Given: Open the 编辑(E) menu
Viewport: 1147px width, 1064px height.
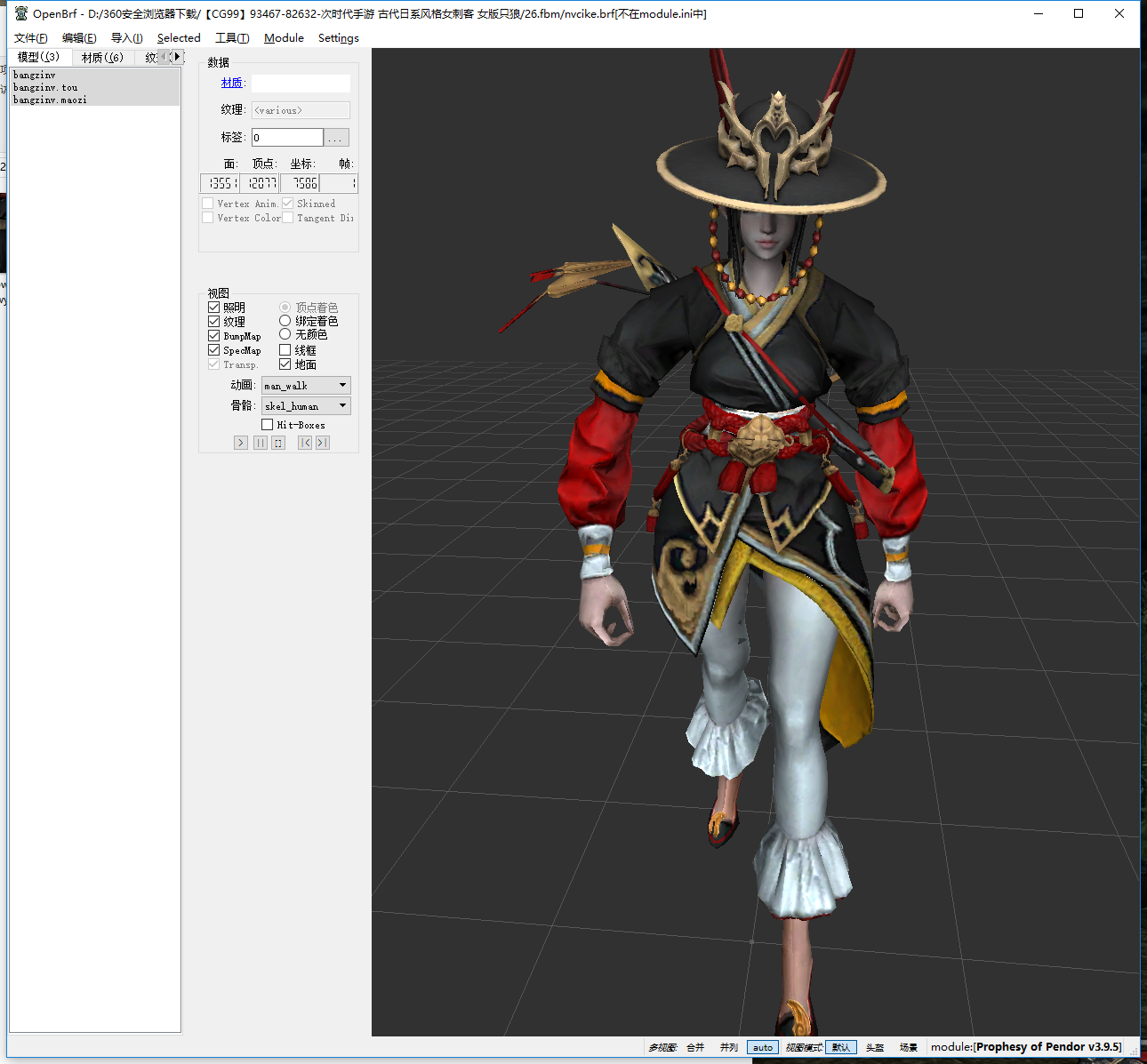Looking at the screenshot, I should point(79,38).
